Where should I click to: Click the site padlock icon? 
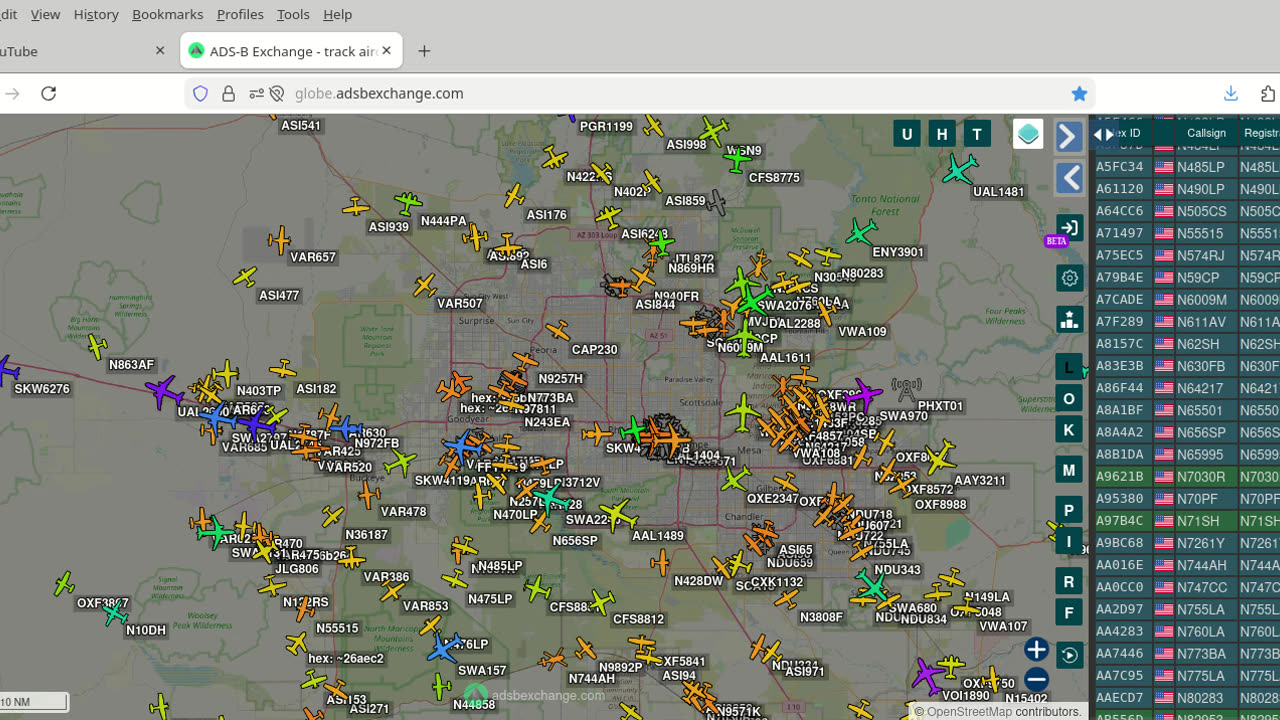228,93
